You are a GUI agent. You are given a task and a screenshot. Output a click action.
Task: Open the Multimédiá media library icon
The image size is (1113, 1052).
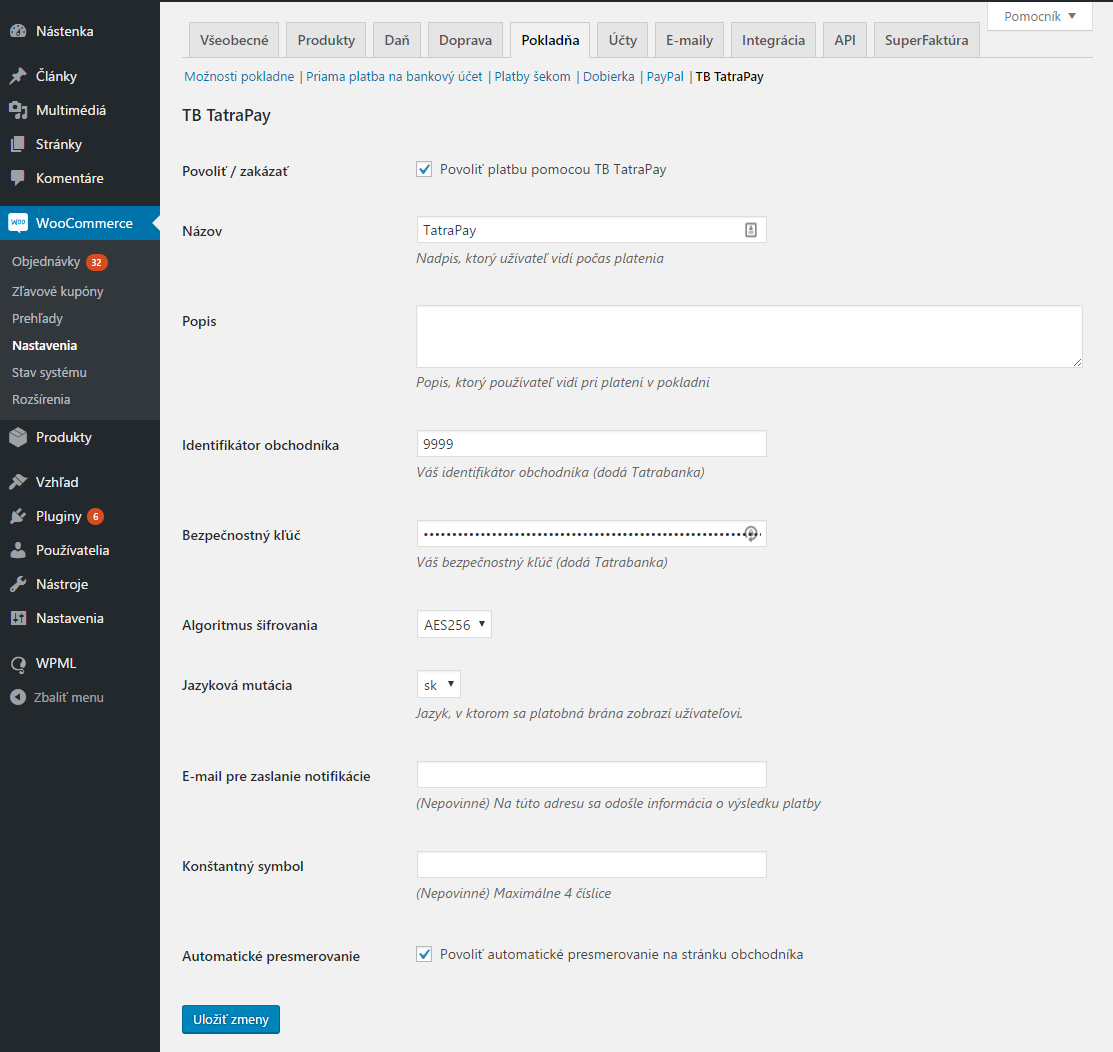(x=19, y=109)
